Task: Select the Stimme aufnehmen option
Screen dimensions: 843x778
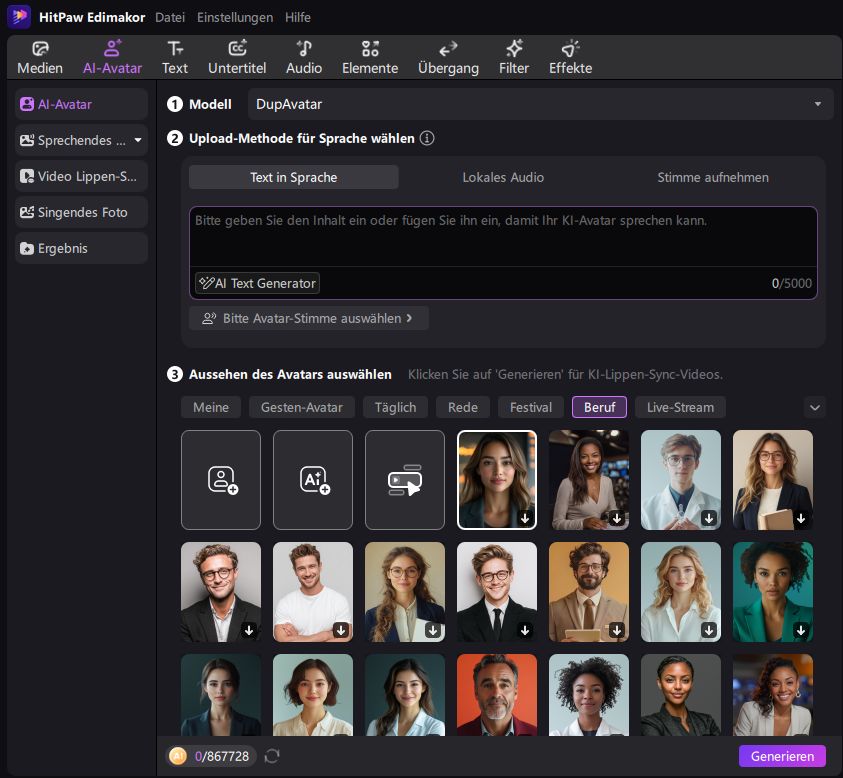Action: 713,177
